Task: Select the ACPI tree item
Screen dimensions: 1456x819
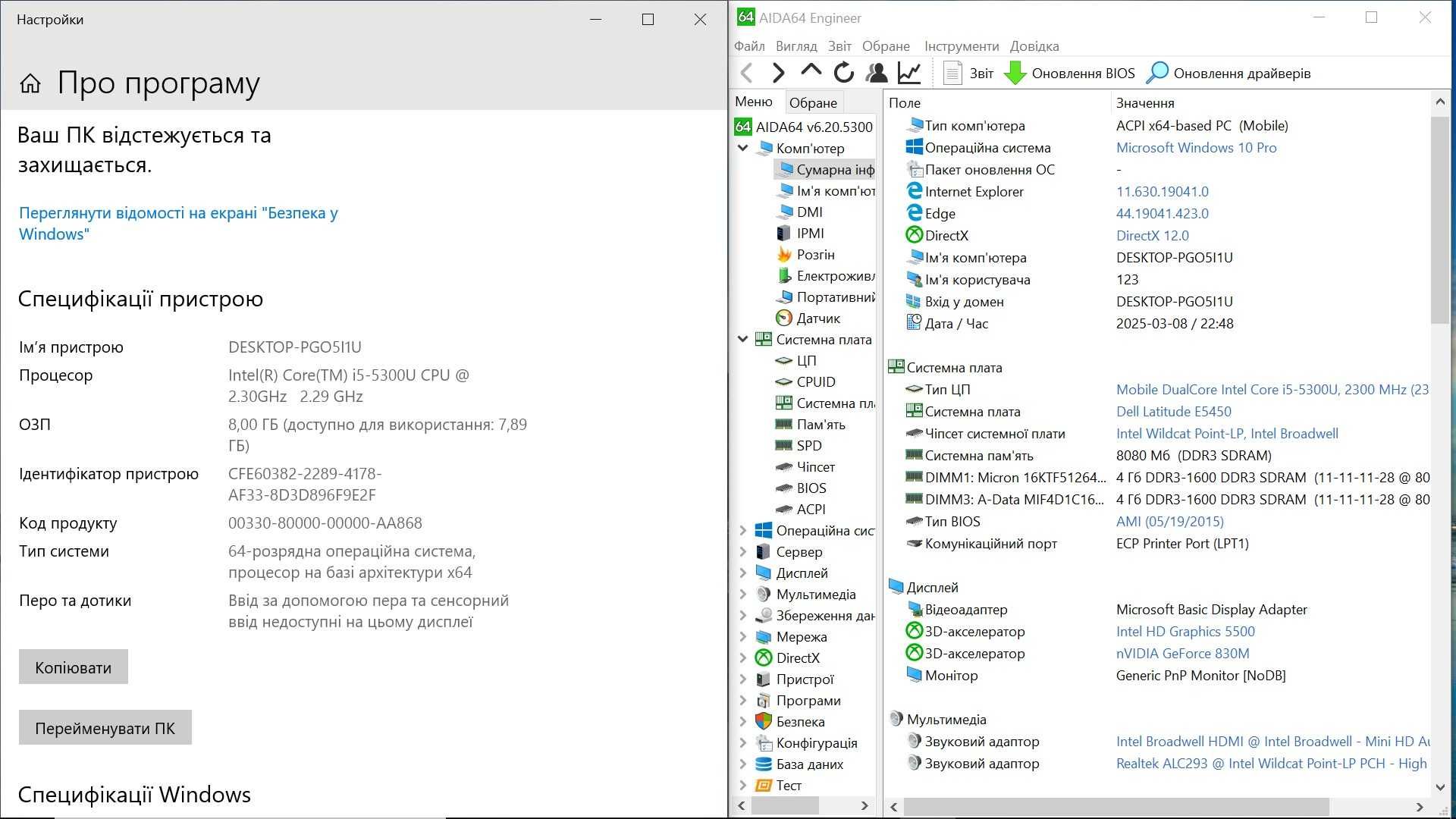Action: pyautogui.click(x=801, y=510)
